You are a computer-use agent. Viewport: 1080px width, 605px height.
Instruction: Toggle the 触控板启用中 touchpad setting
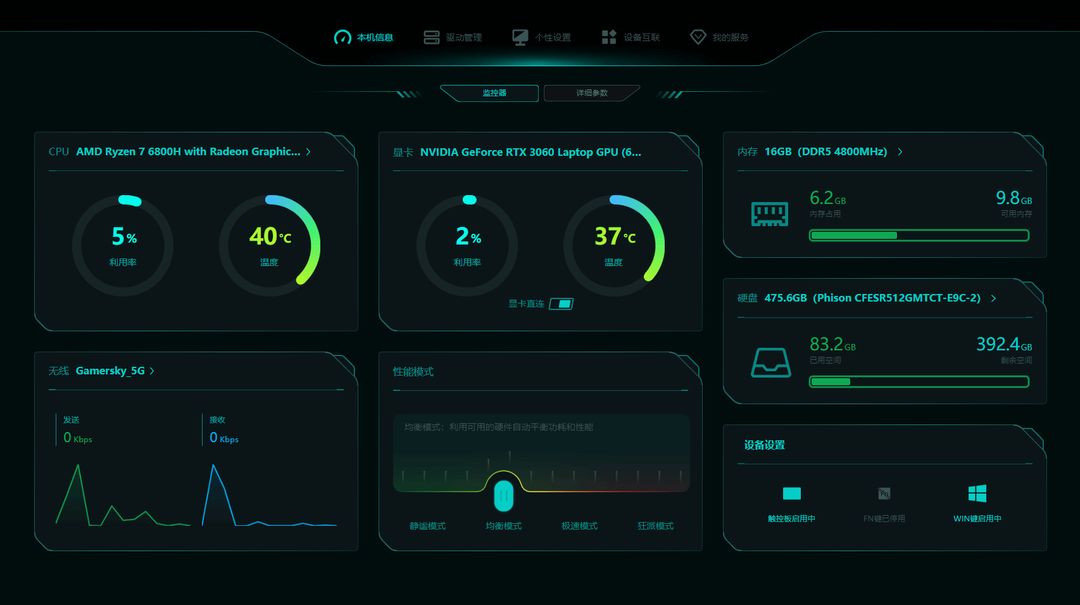point(791,504)
